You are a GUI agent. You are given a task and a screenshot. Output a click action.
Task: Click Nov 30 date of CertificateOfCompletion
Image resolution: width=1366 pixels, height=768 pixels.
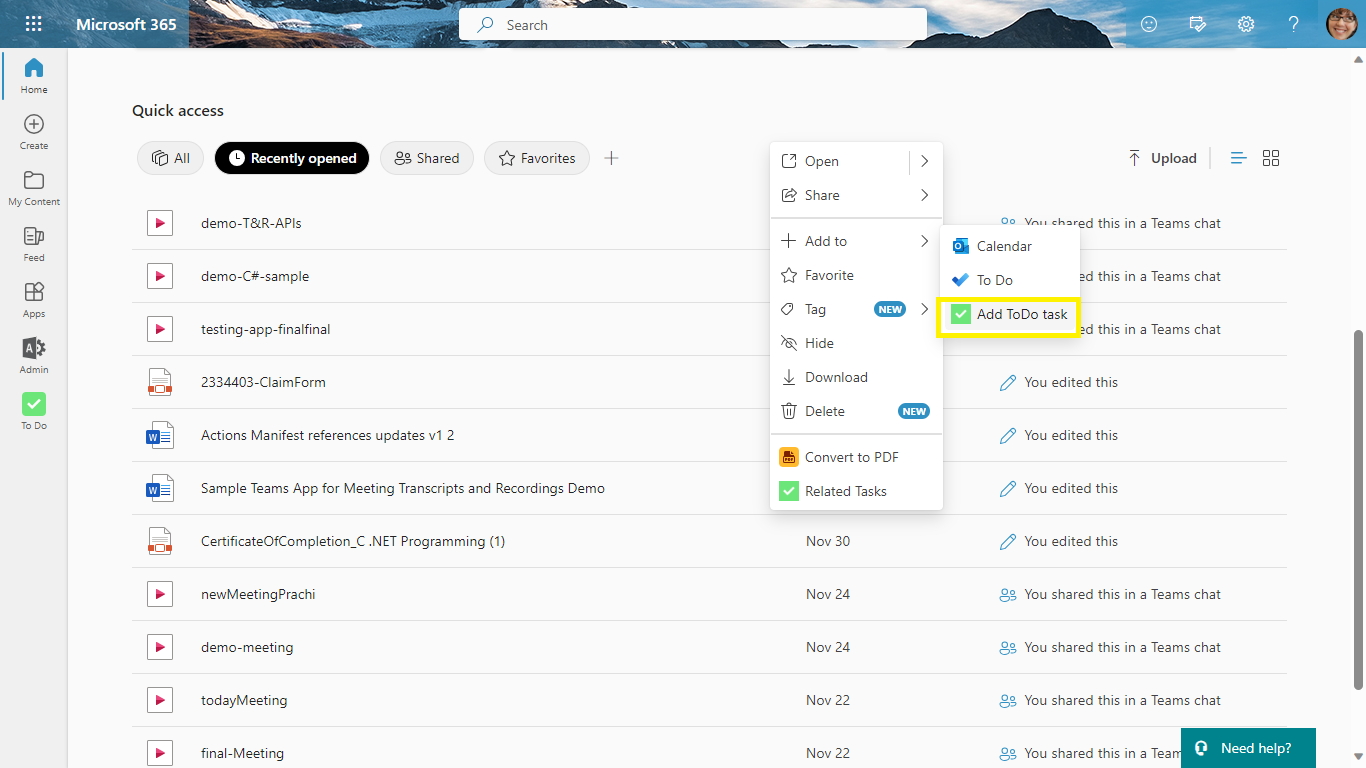[x=828, y=541]
